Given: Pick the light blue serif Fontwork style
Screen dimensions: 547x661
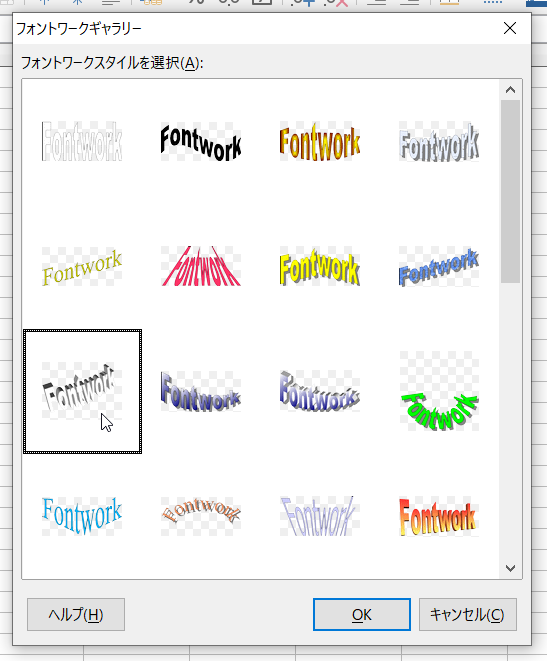Looking at the screenshot, I should coord(82,516).
